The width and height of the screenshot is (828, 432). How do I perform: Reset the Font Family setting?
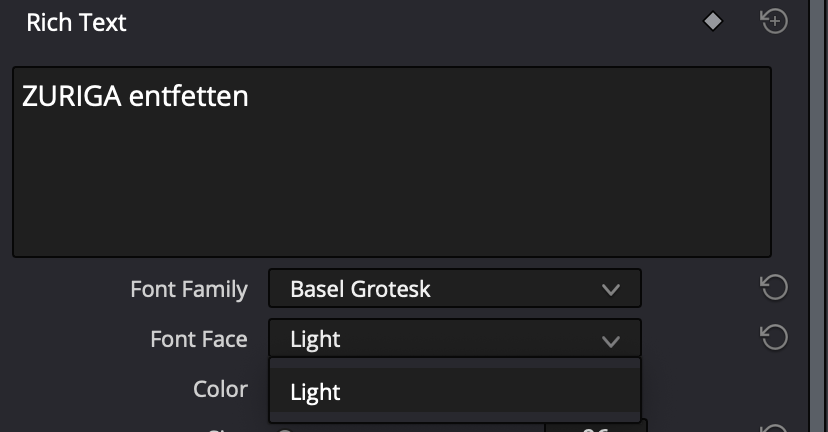pos(774,288)
